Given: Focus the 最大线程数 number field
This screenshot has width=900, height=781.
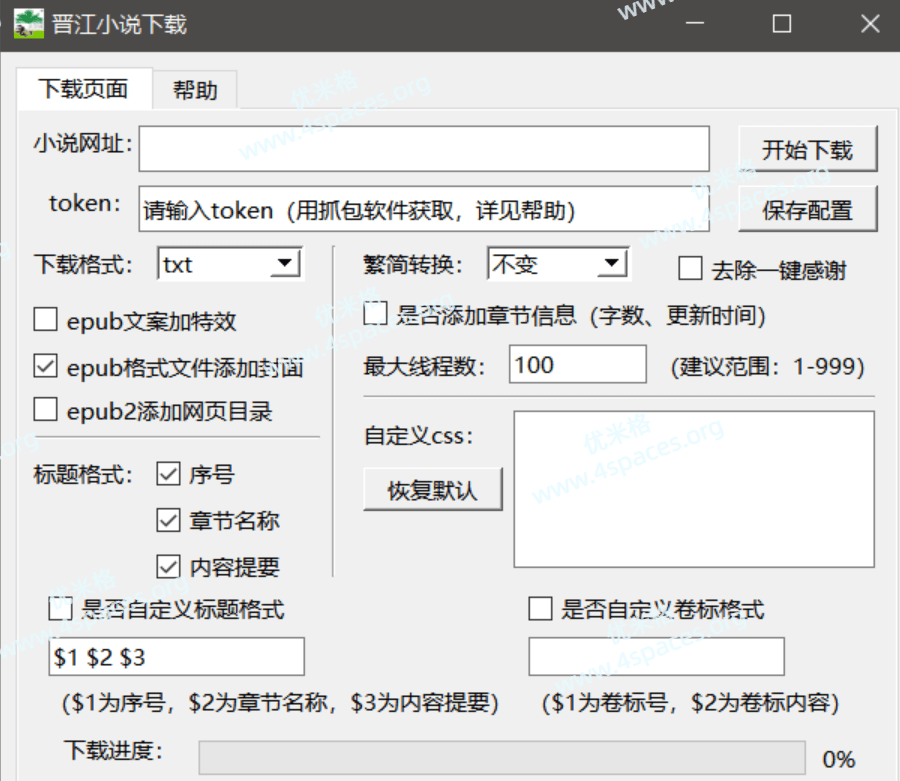Looking at the screenshot, I should 577,365.
